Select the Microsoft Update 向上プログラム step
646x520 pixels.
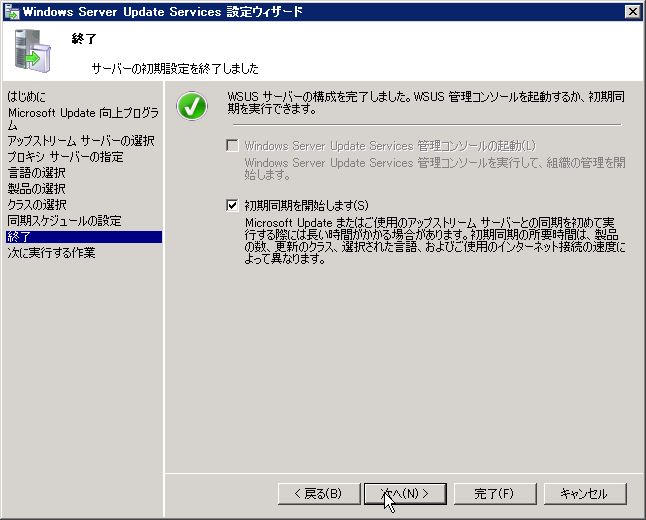(83, 119)
